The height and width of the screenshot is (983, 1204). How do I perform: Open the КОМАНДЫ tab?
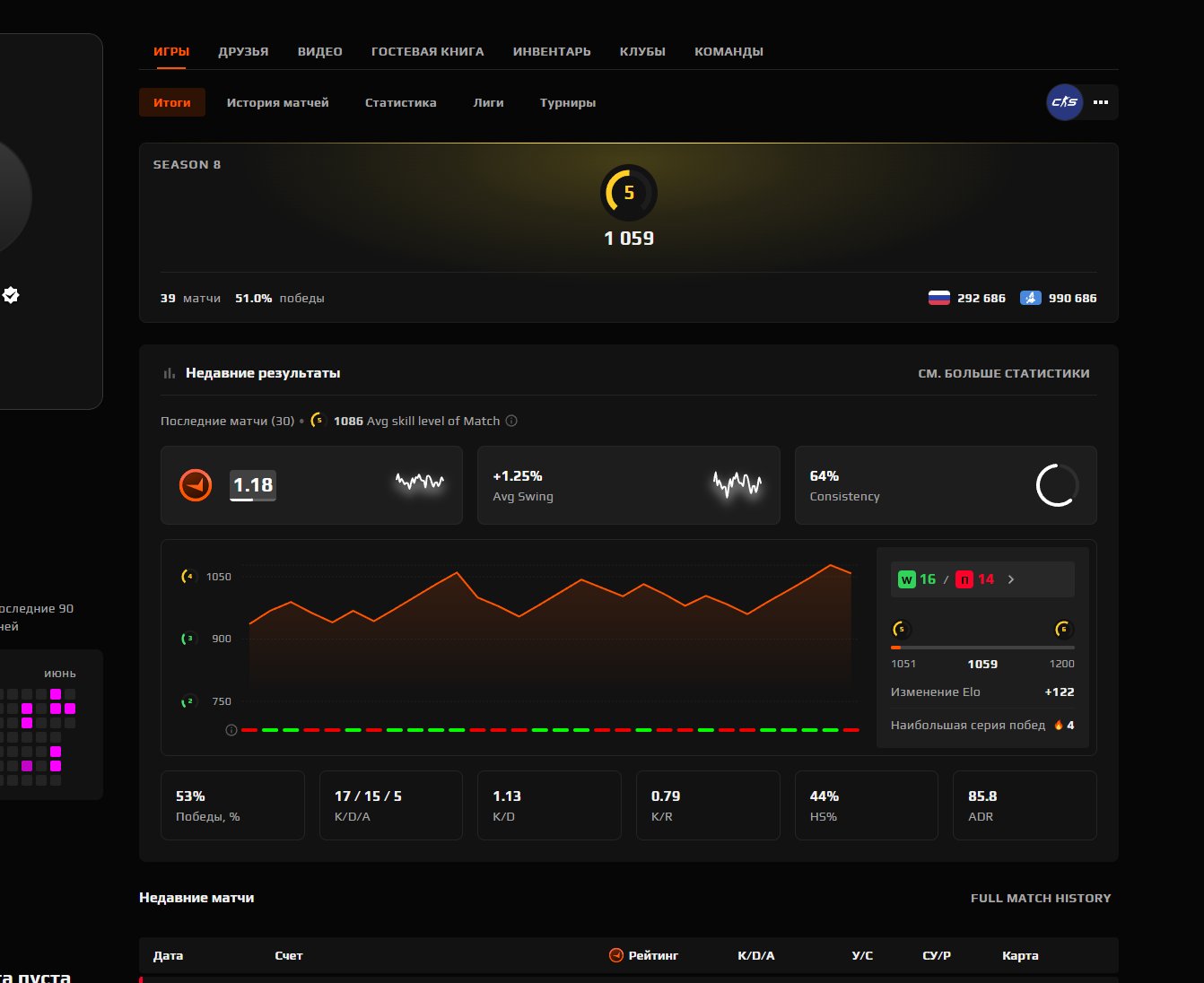tap(729, 51)
